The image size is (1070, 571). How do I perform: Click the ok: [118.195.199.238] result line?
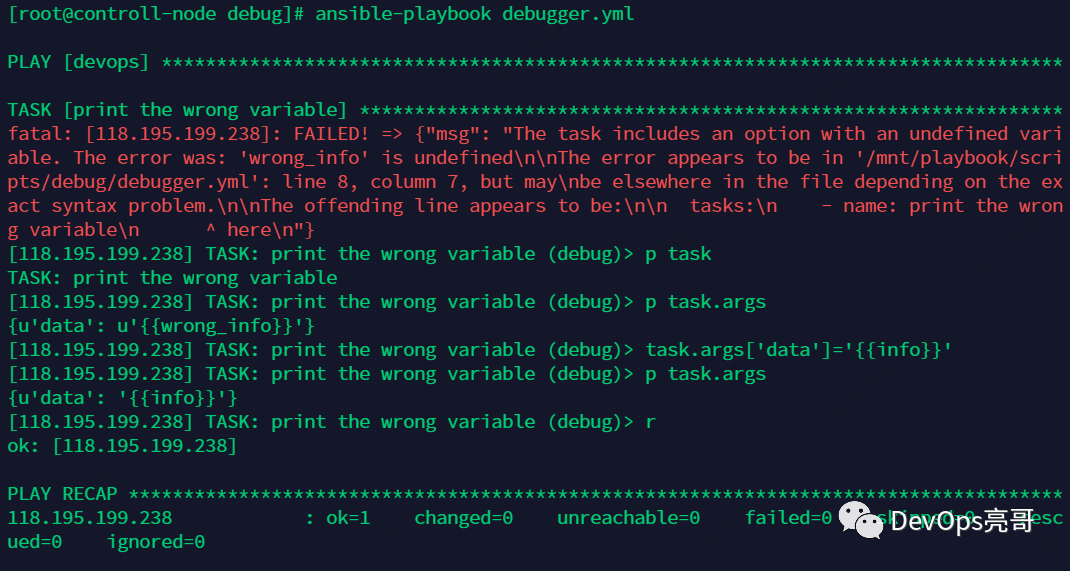[122, 446]
